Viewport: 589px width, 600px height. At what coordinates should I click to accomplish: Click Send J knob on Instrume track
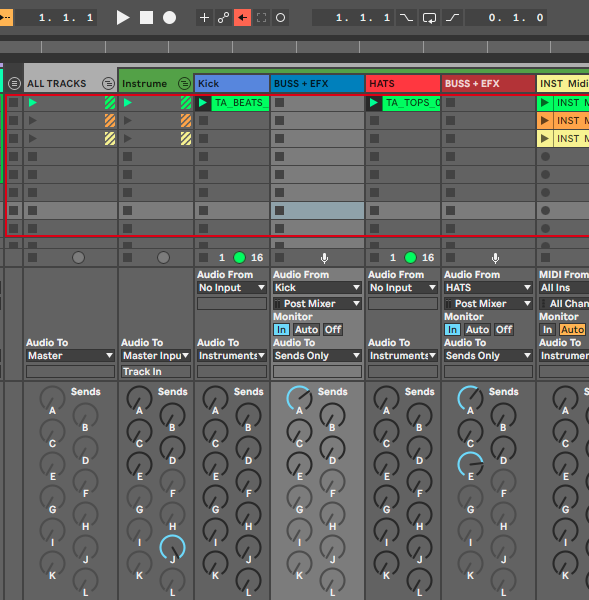[x=172, y=548]
